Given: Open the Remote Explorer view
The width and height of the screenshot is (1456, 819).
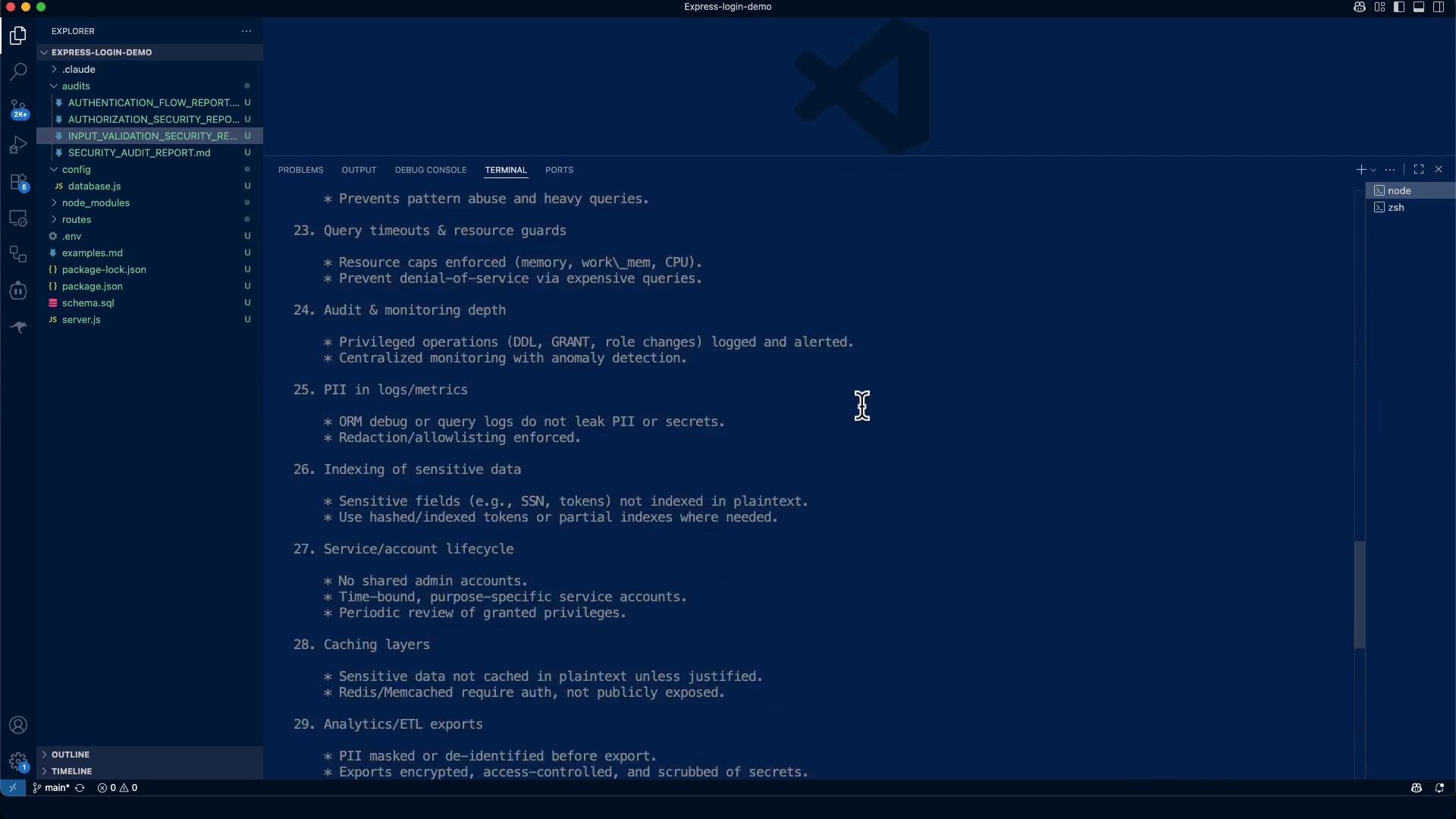Looking at the screenshot, I should point(18,218).
